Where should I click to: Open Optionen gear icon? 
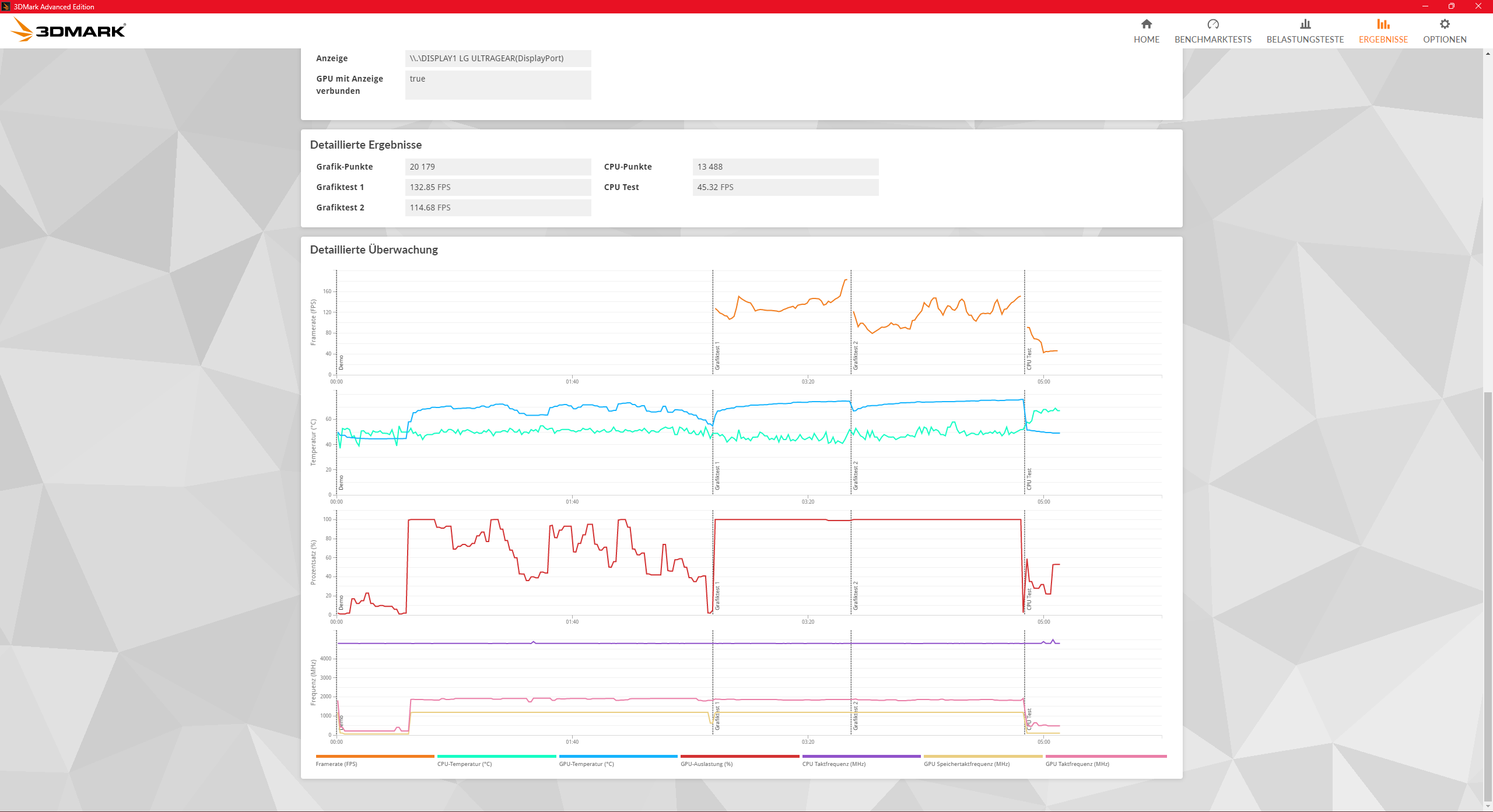coord(1444,24)
